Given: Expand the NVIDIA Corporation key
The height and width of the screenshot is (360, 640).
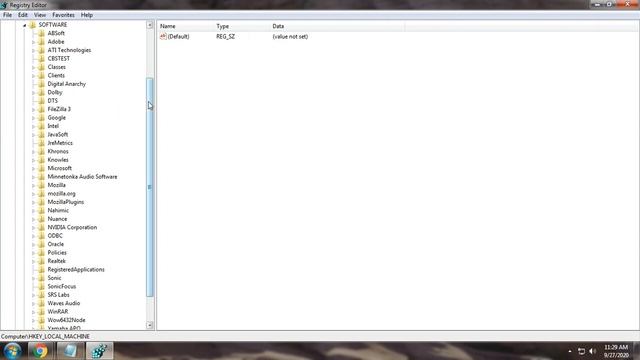Looking at the screenshot, I should (x=33, y=228).
